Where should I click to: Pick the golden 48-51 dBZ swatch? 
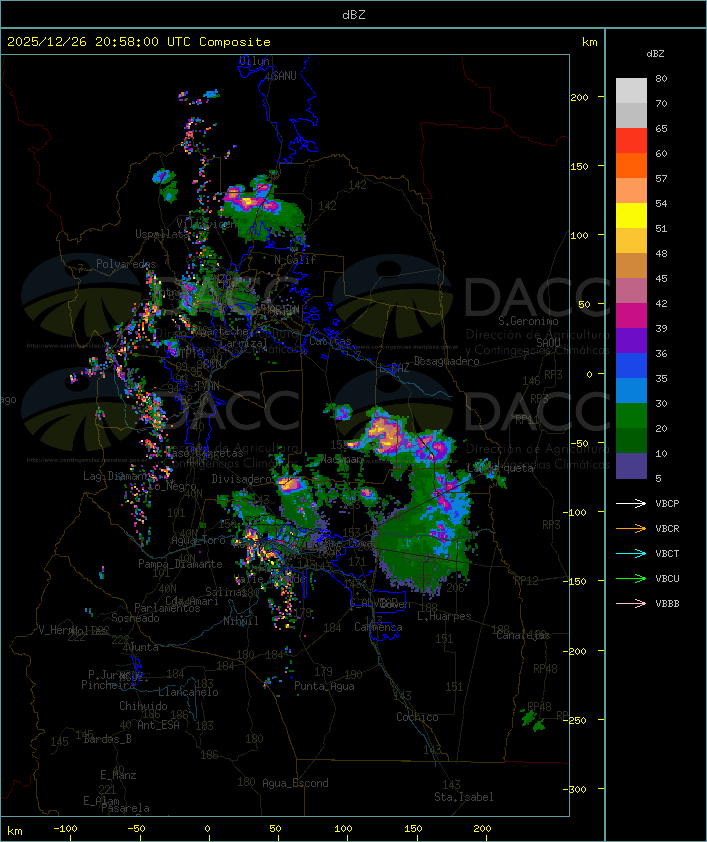coord(631,241)
